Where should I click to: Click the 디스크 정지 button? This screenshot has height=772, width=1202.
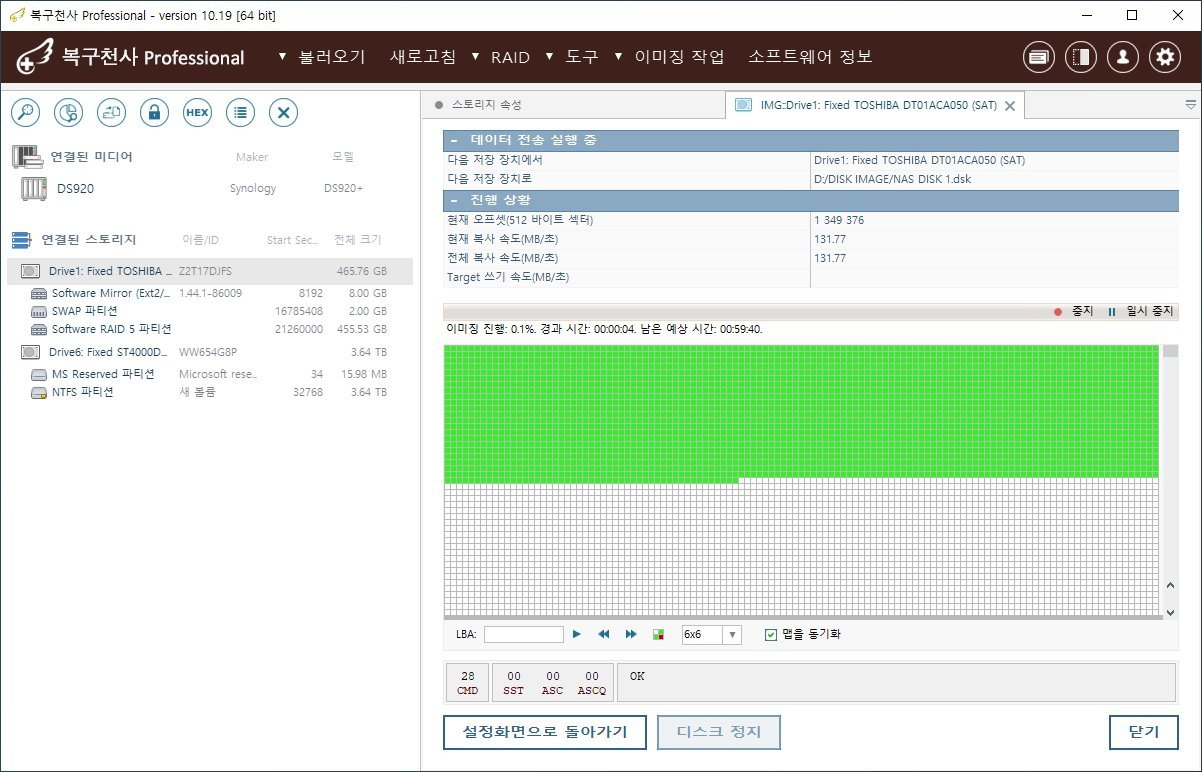[718, 732]
